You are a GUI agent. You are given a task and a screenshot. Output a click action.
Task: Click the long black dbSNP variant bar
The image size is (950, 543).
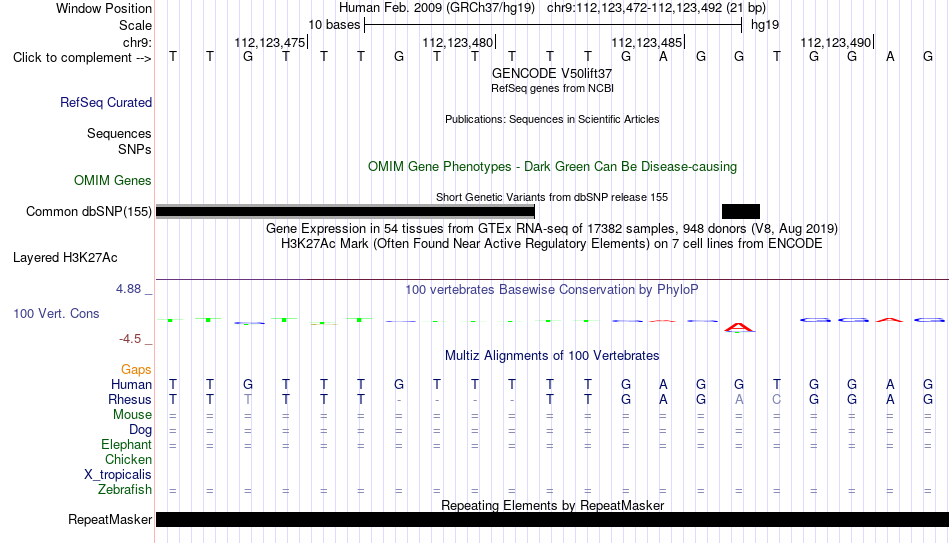click(345, 212)
